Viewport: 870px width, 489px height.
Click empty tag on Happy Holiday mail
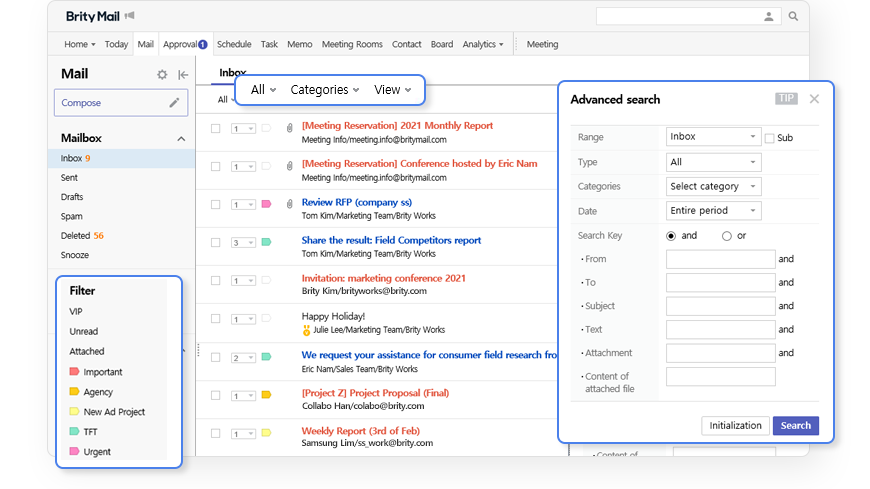pyautogui.click(x=266, y=318)
